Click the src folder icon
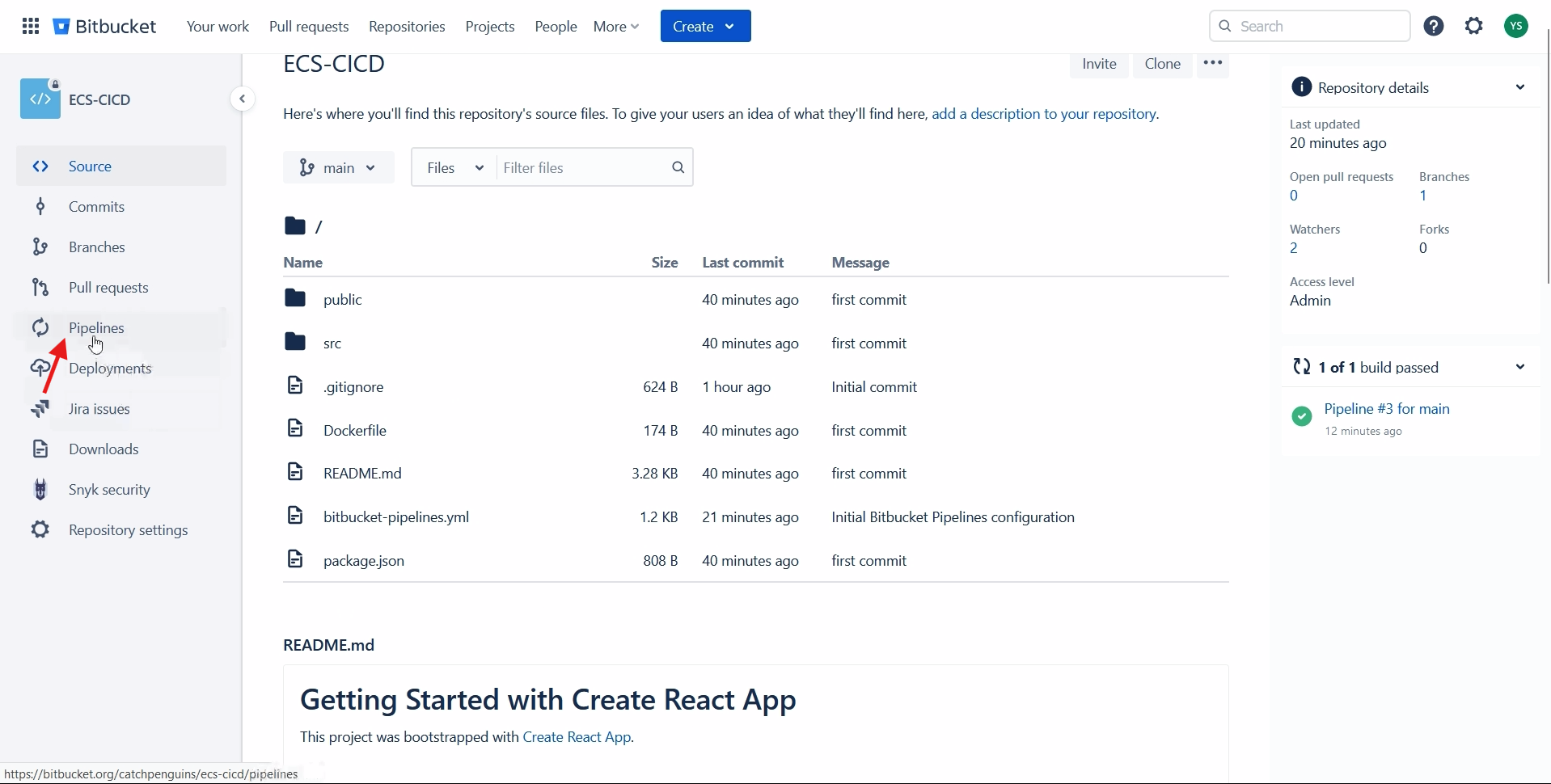The width and height of the screenshot is (1551, 784). tap(295, 342)
